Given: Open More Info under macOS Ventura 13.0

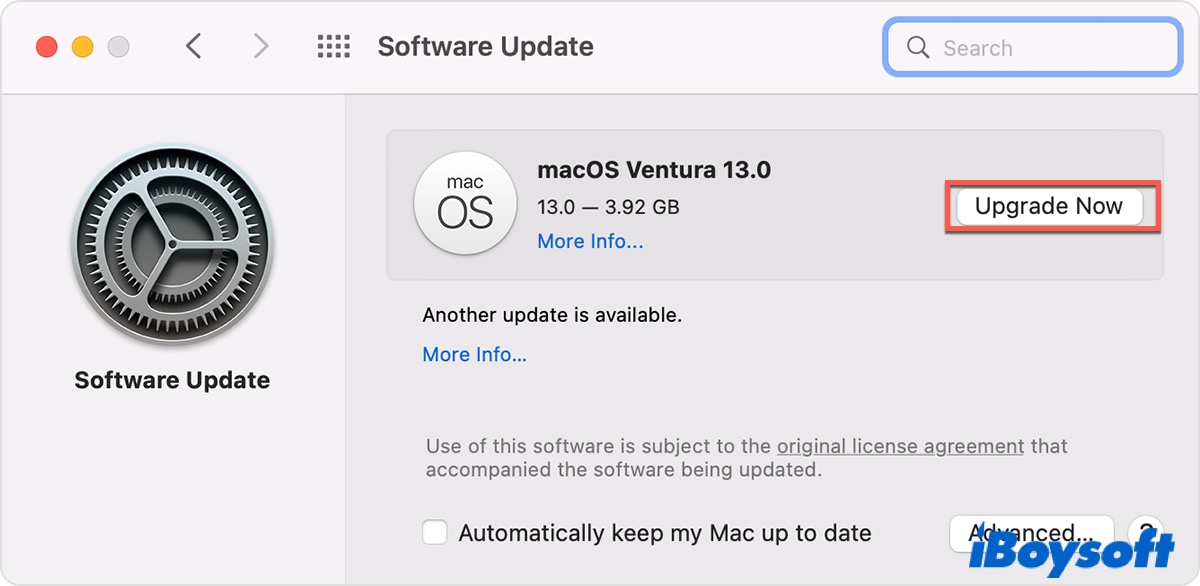Looking at the screenshot, I should point(590,241).
